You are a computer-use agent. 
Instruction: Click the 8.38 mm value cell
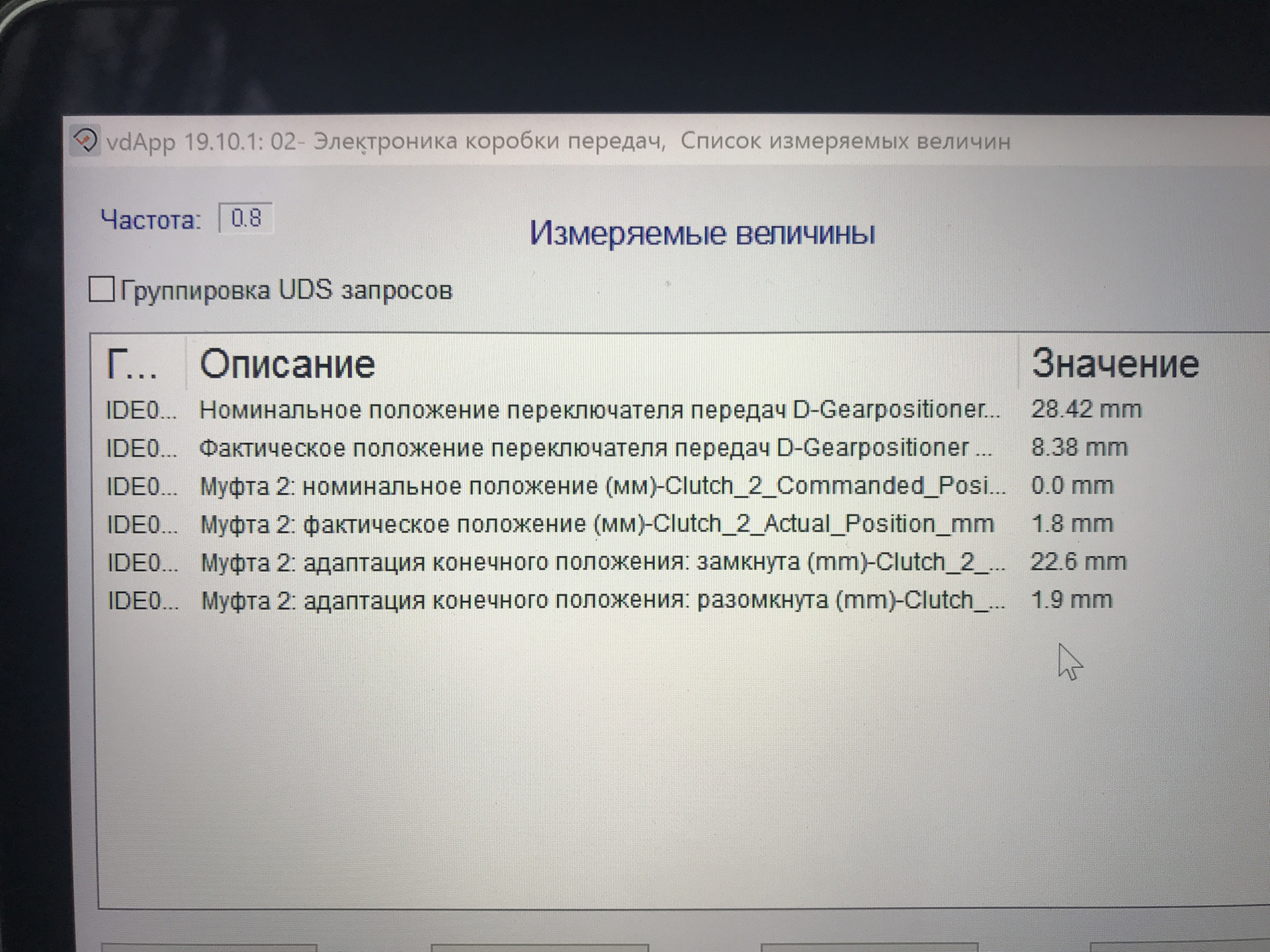pyautogui.click(x=1079, y=448)
